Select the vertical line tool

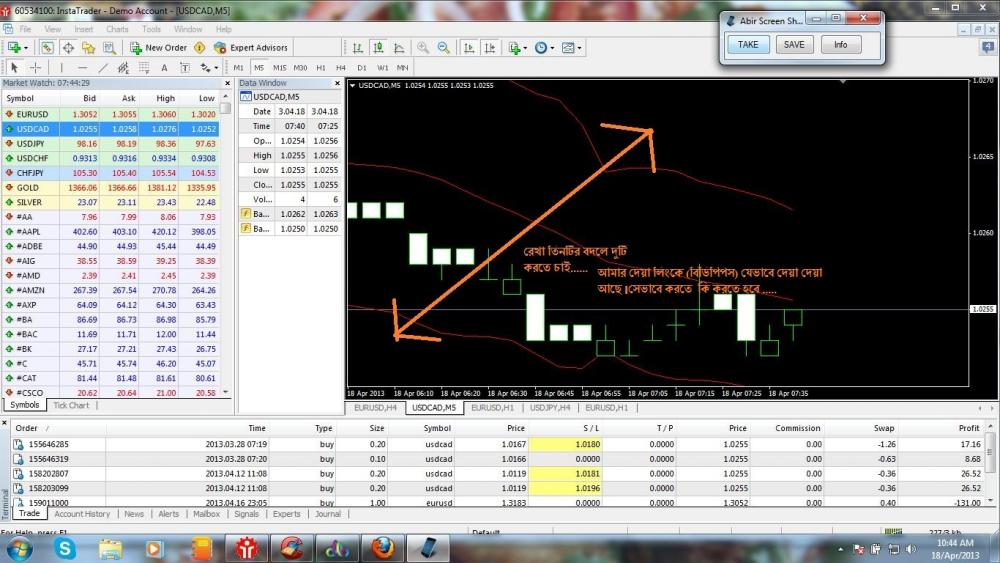coord(61,68)
